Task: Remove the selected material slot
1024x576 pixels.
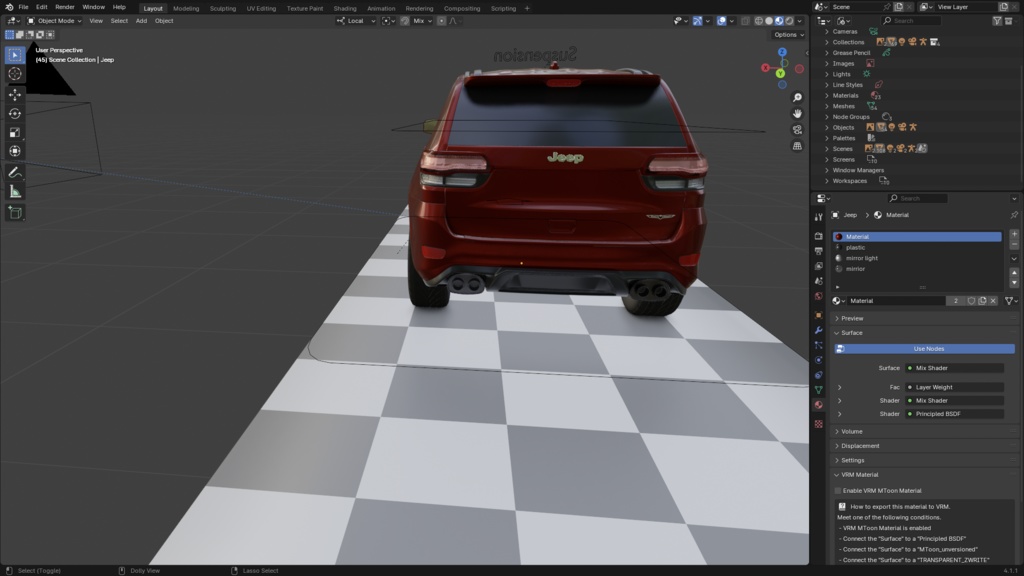Action: coord(1014,244)
